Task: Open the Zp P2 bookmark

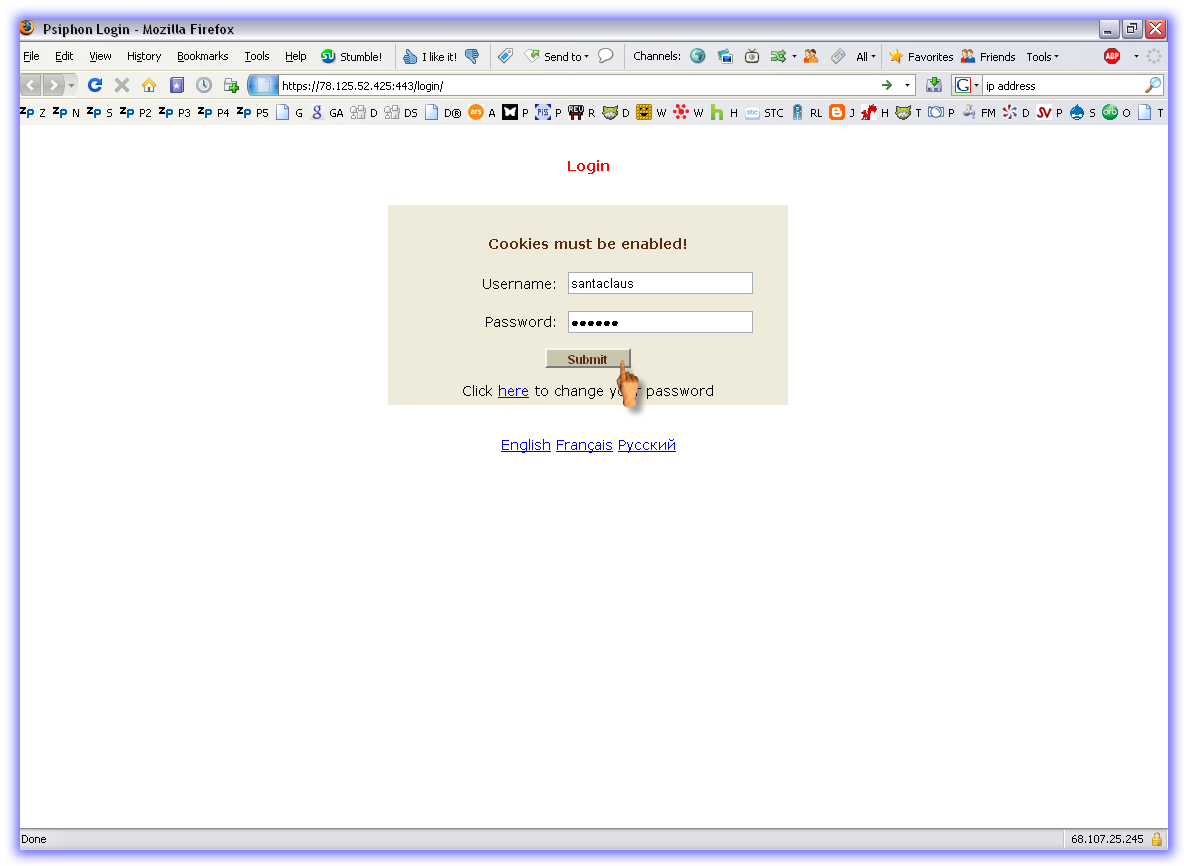Action: click(136, 112)
